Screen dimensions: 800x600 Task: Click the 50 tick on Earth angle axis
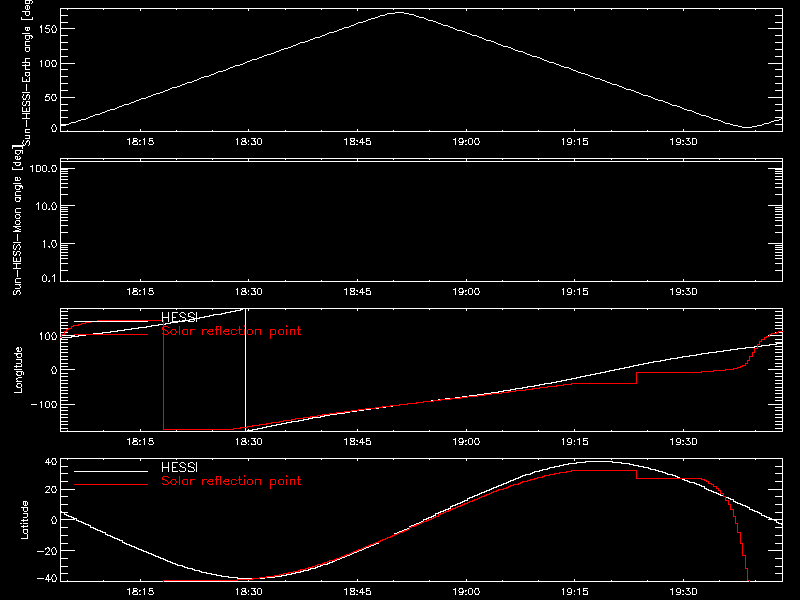point(51,97)
